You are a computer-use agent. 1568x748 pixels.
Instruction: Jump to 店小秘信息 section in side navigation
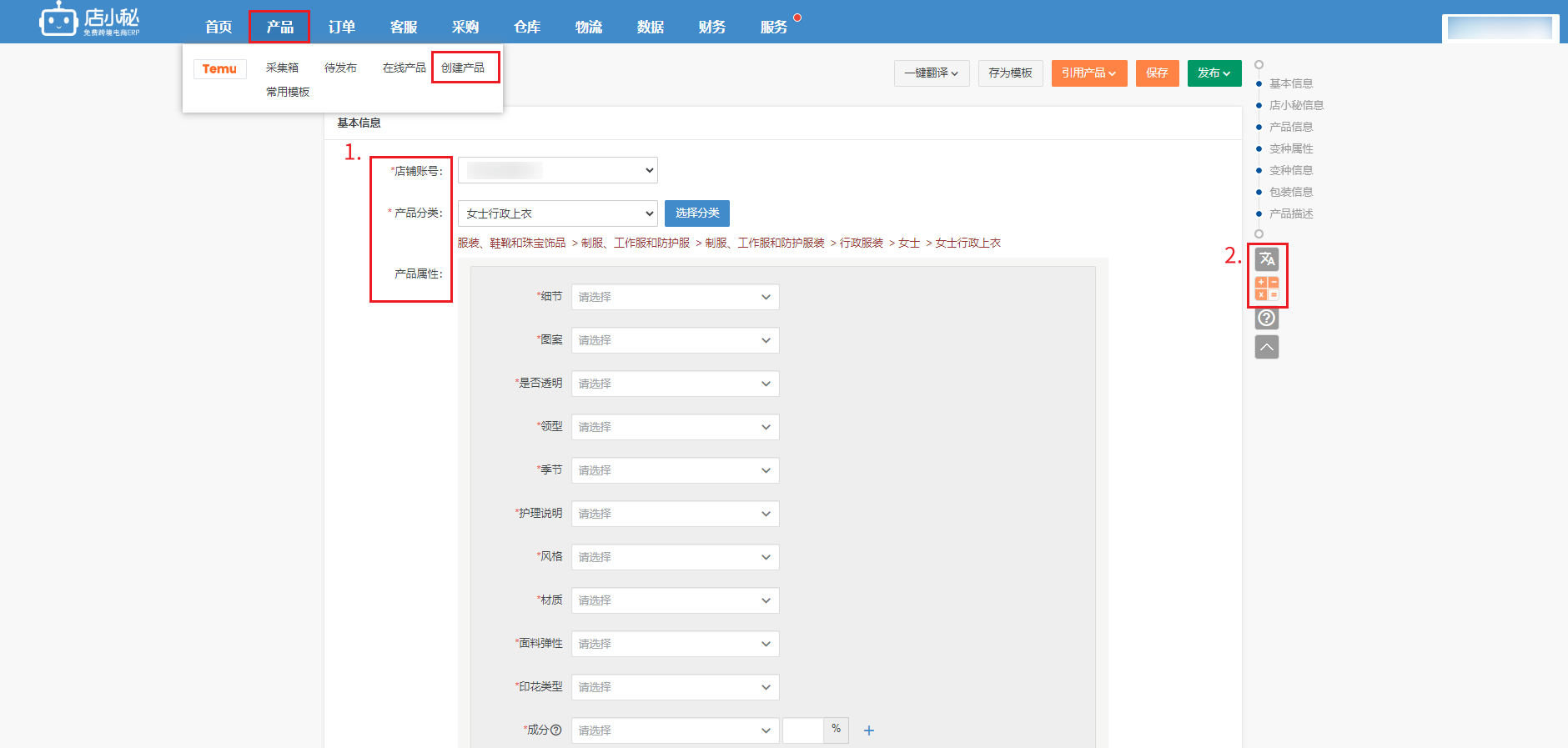click(1296, 105)
